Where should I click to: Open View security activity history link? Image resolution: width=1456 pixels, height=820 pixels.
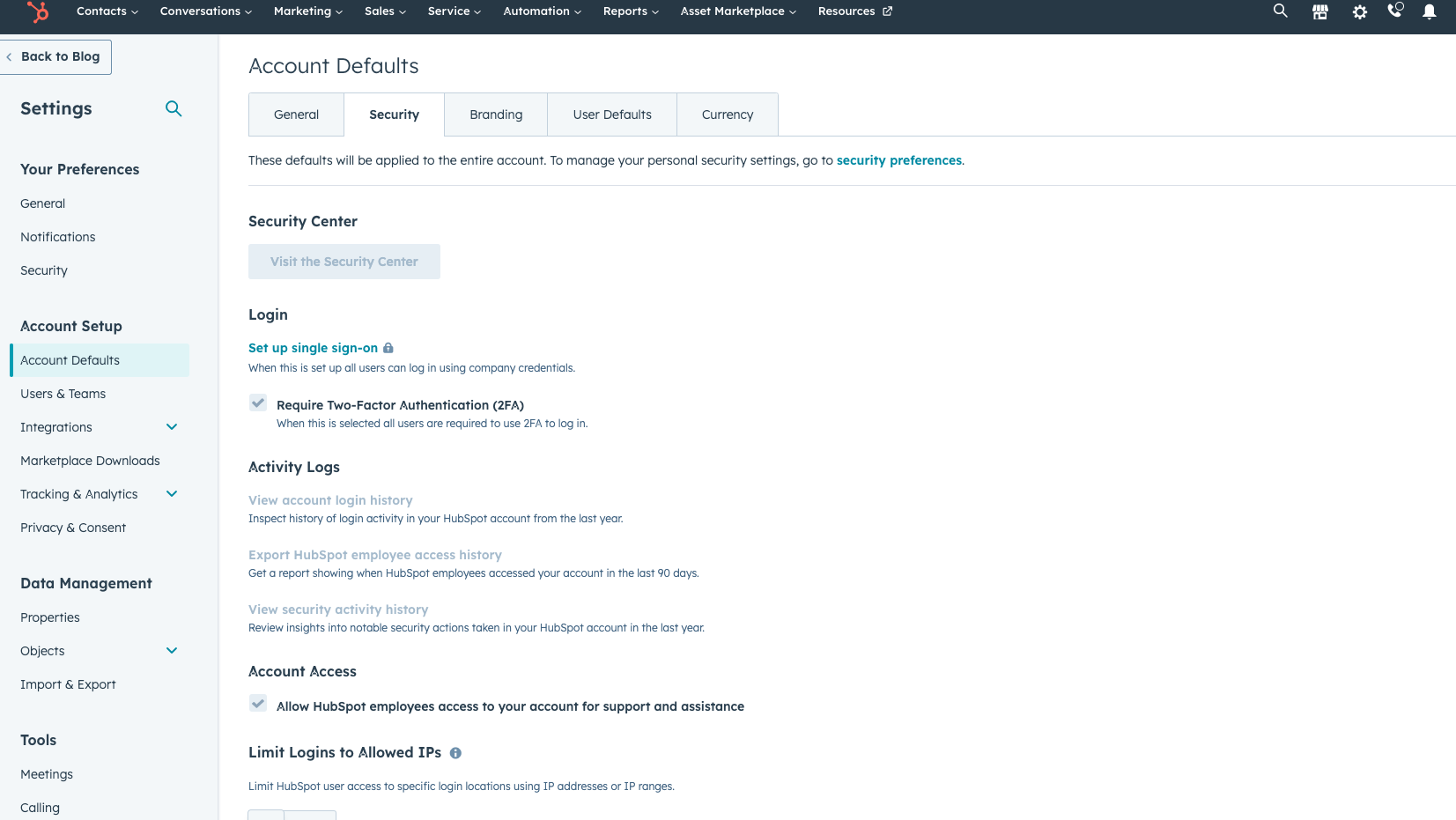pos(338,609)
